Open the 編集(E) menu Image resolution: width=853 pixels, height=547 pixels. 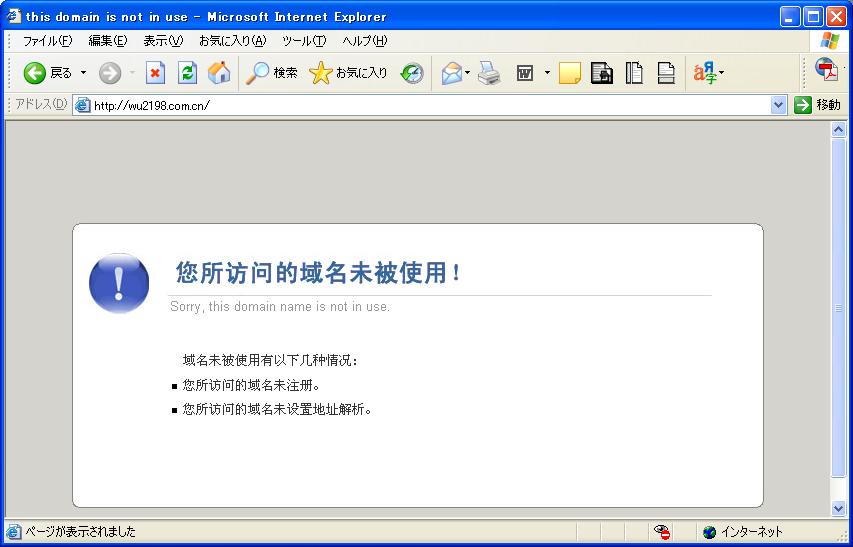[108, 41]
